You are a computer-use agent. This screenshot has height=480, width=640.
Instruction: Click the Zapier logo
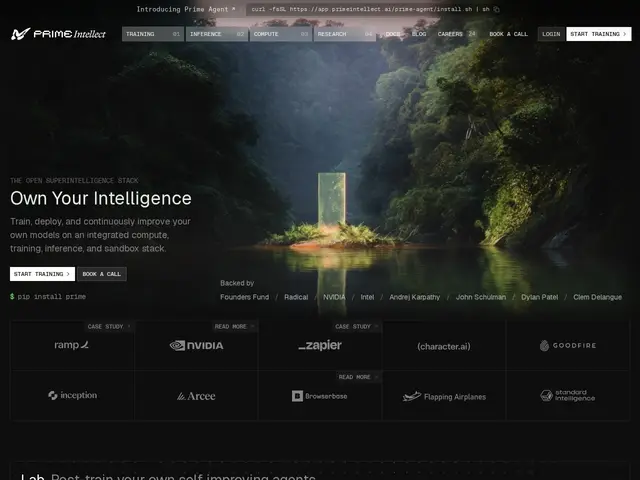pos(320,345)
